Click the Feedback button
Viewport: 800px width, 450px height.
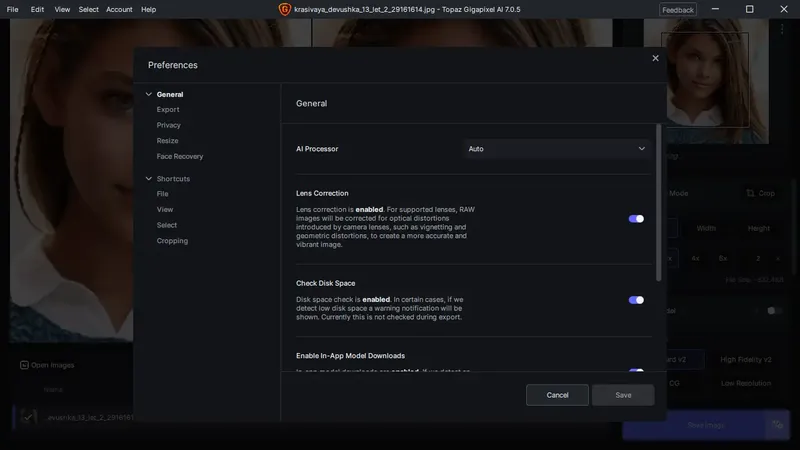pyautogui.click(x=678, y=10)
